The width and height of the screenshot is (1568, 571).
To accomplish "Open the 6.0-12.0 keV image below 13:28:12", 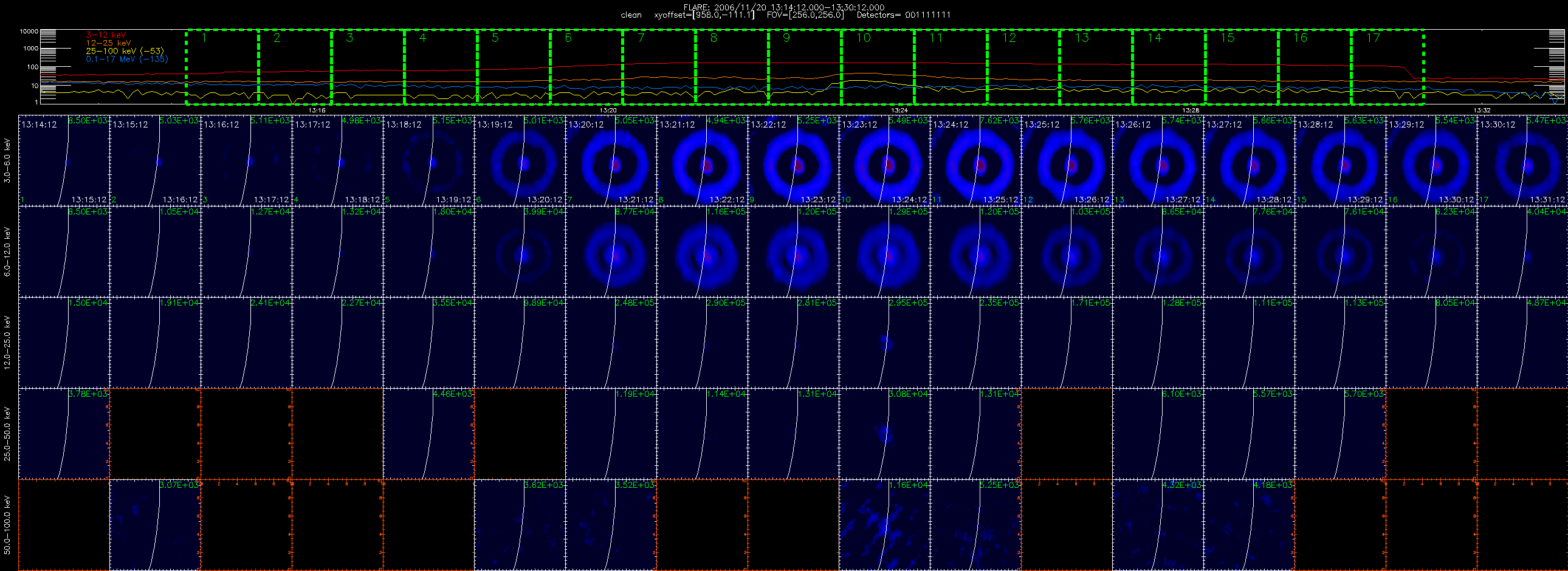I will coord(1340,251).
